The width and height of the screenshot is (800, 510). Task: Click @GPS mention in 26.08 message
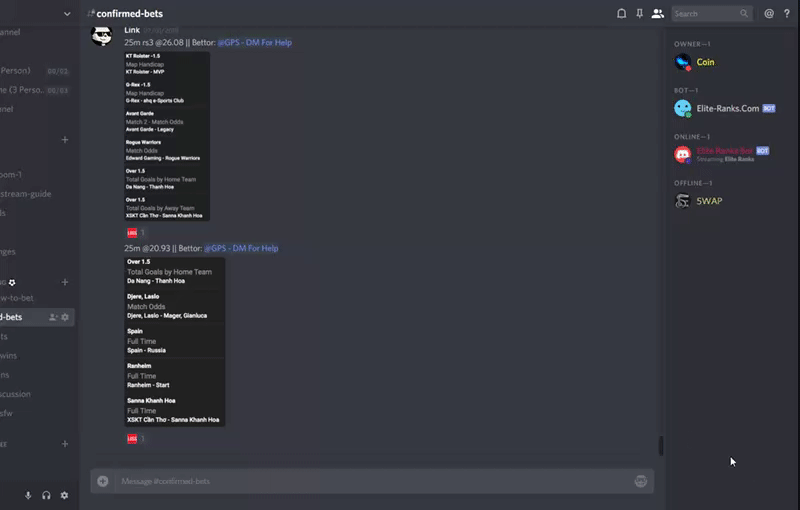(255, 42)
